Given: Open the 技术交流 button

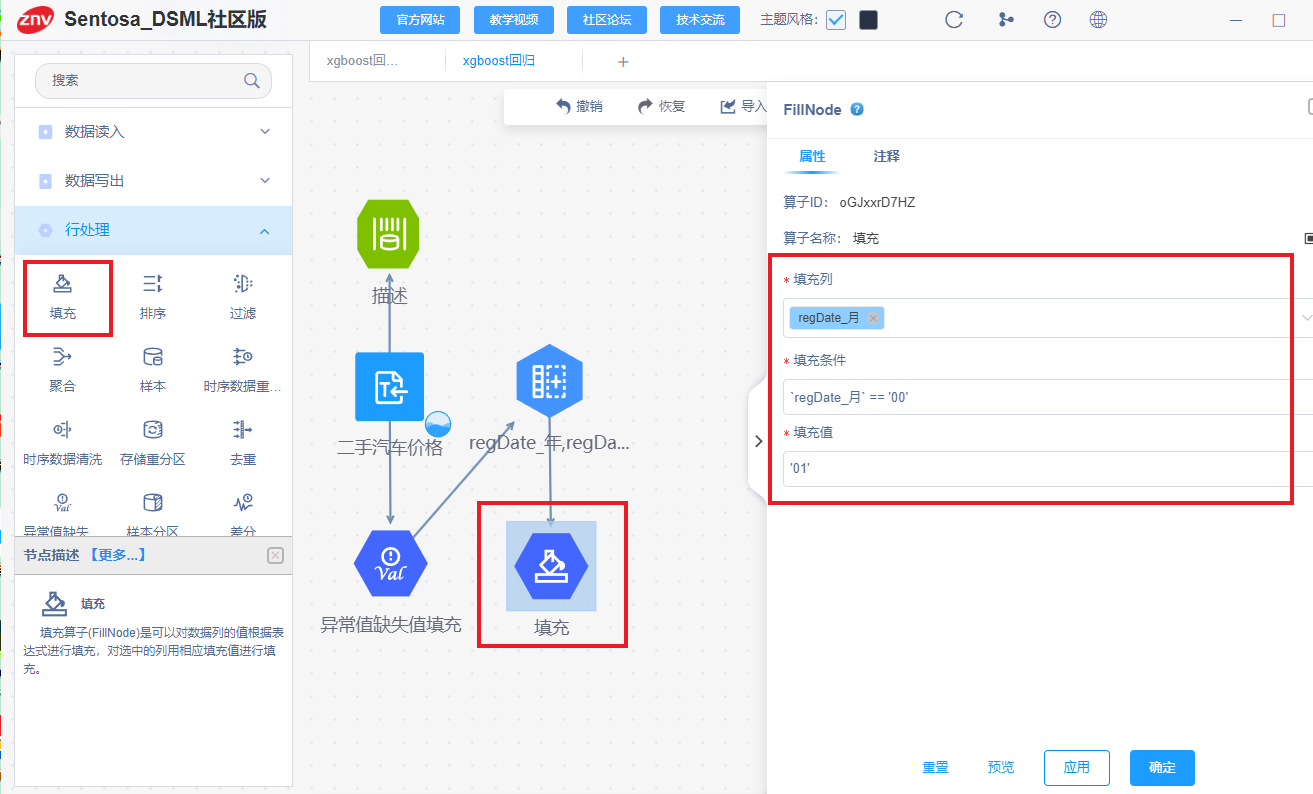Looking at the screenshot, I should click(700, 20).
